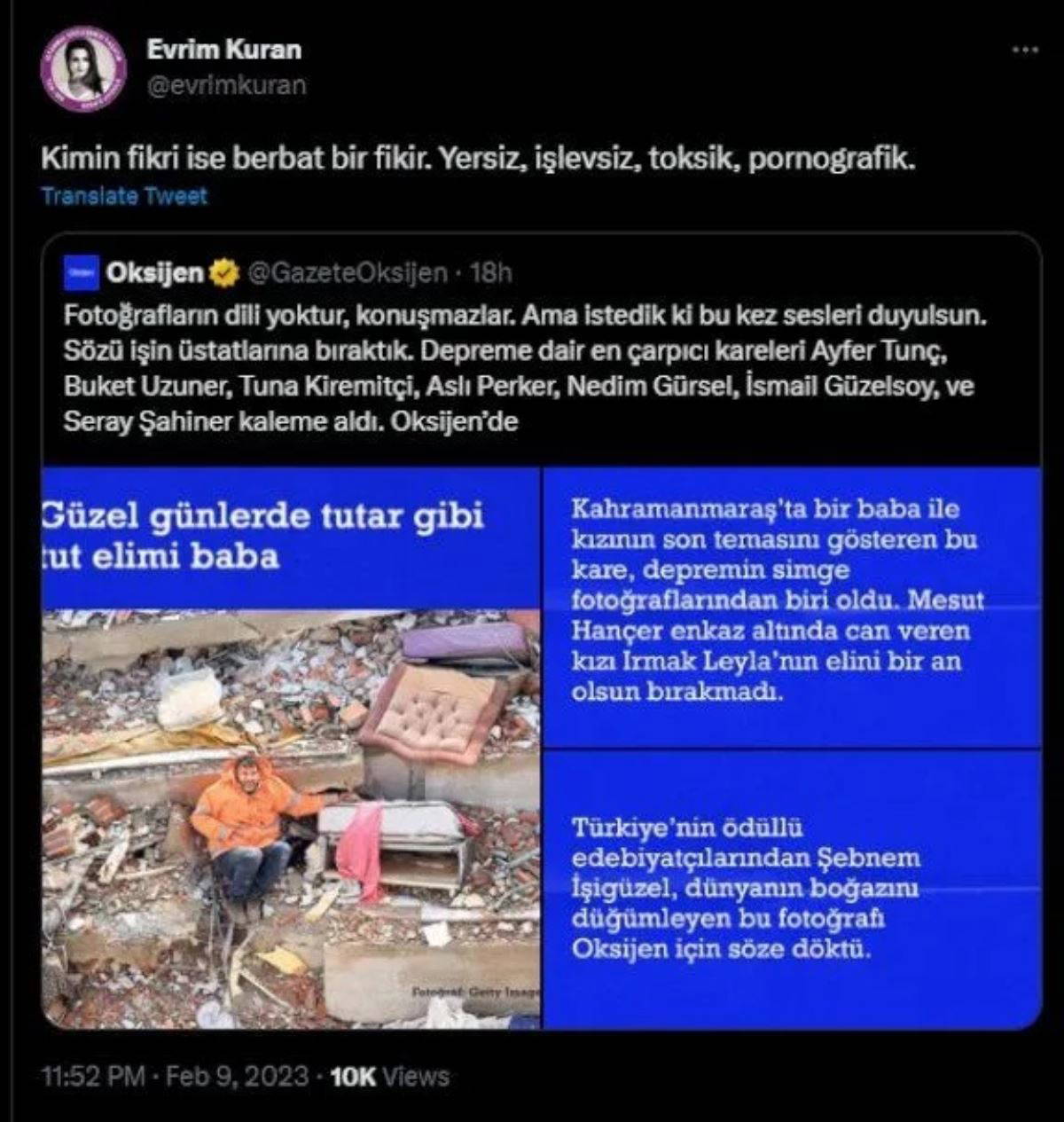Viewport: 1064px width, 1122px height.
Task: Open the Oksijen account name
Action: (154, 273)
